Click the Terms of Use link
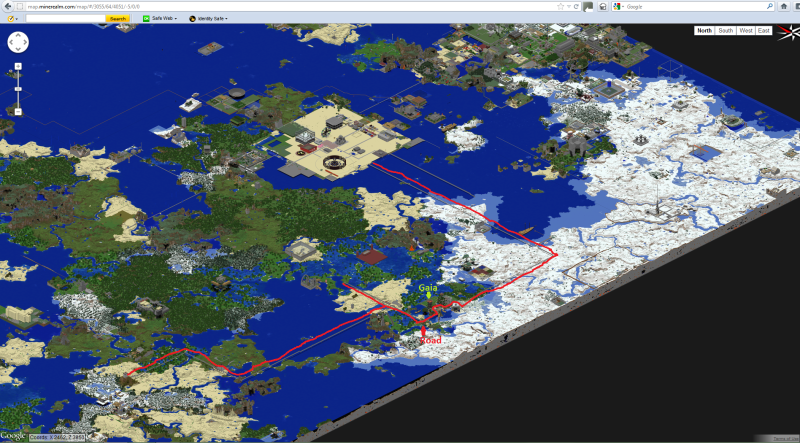 [786, 438]
